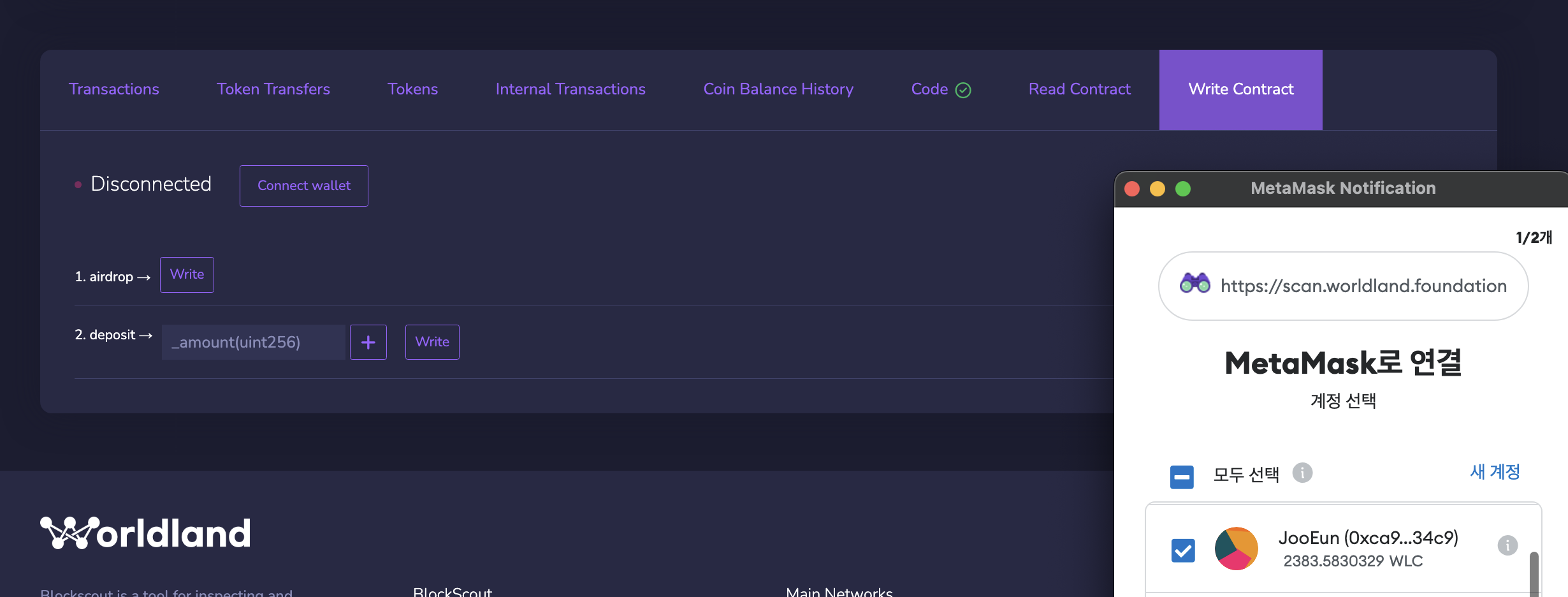Toggle the select-all checkbox in MetaMask
Screen dimensions: 1568x597
(1182, 476)
